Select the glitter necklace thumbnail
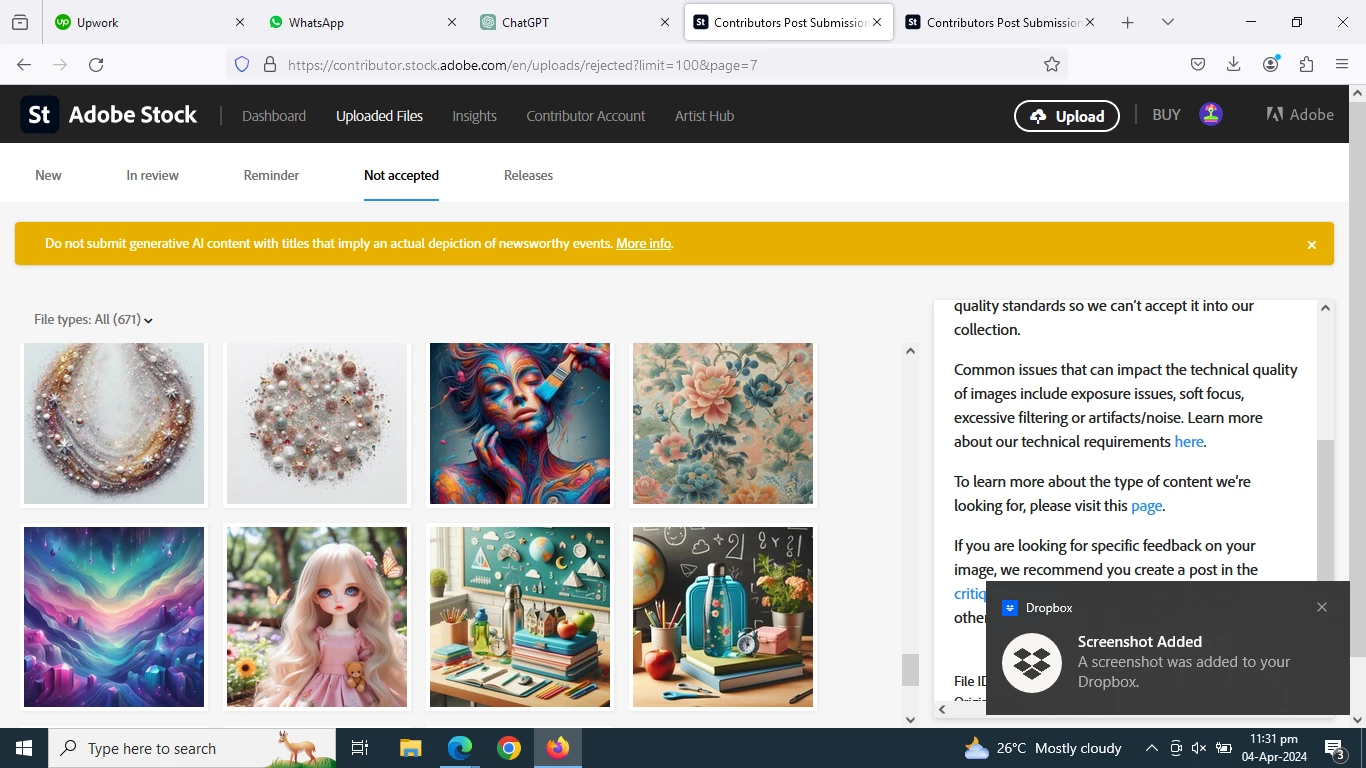The height and width of the screenshot is (768, 1366). pyautogui.click(x=114, y=424)
